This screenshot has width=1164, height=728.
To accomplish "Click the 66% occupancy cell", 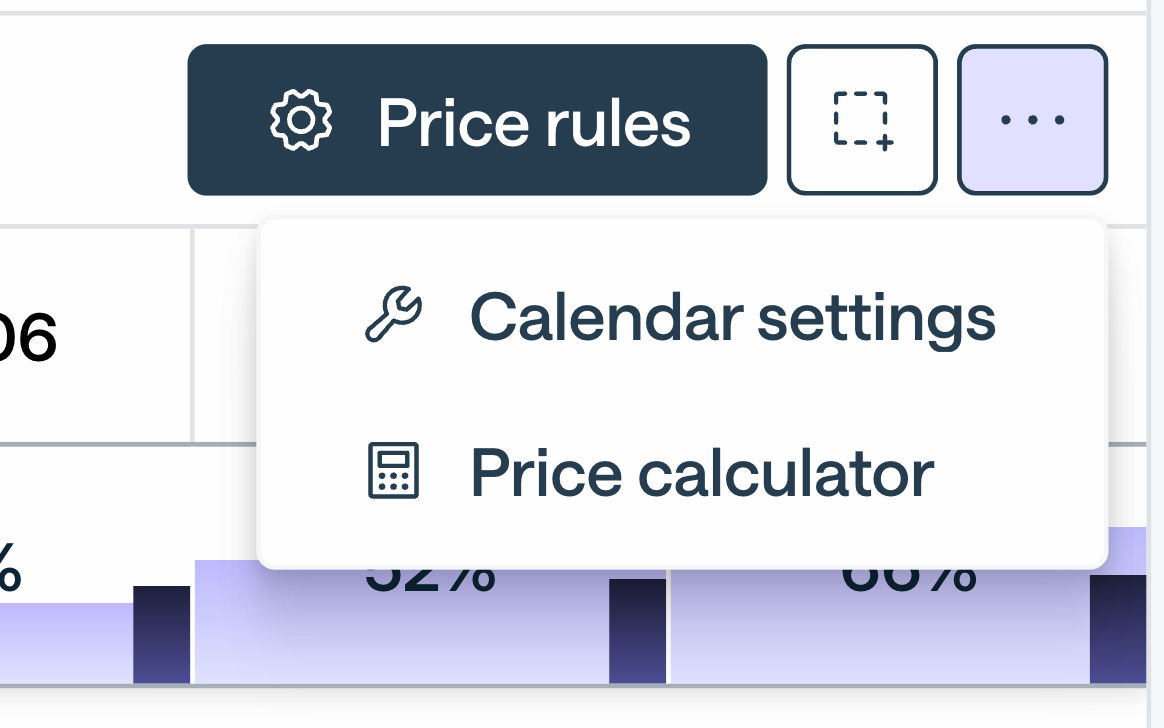I will [880, 625].
